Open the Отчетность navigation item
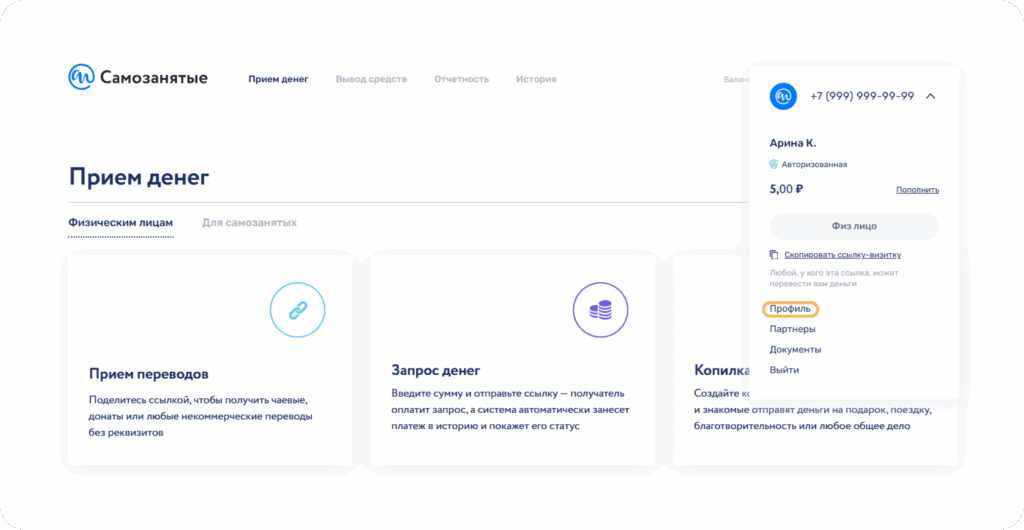The height and width of the screenshot is (530, 1024). pos(461,79)
